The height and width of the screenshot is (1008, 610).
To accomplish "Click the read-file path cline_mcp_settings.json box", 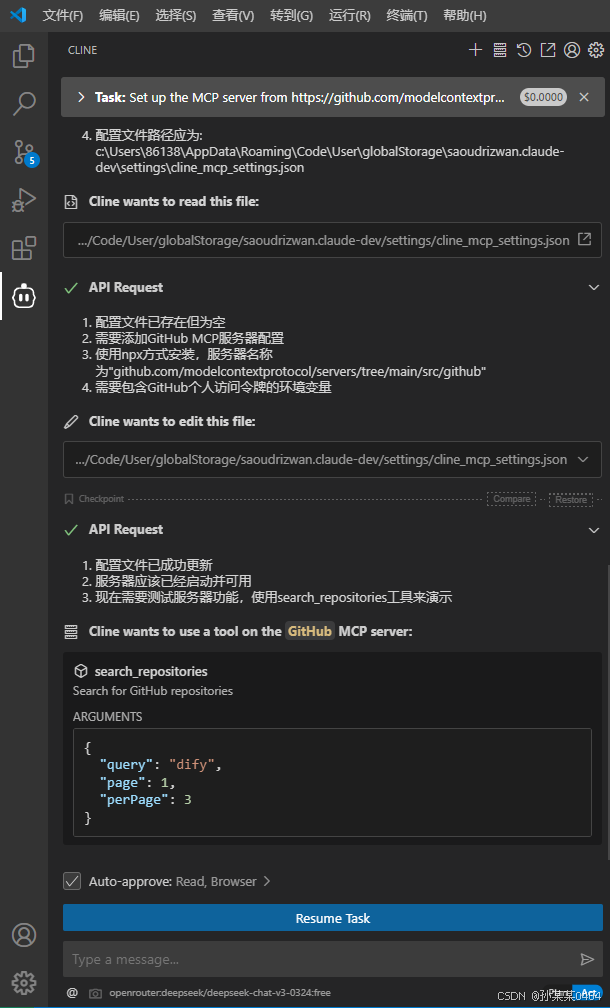I will (x=332, y=240).
